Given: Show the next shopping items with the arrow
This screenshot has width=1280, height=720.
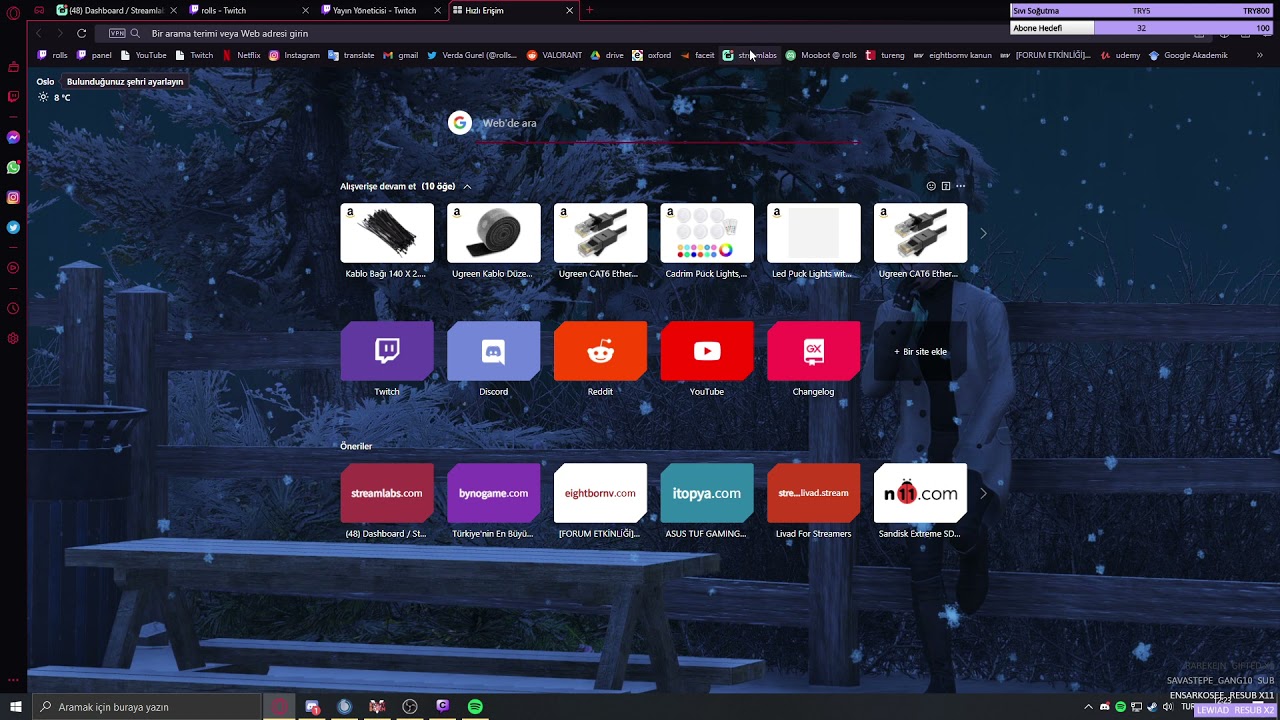Looking at the screenshot, I should pos(983,233).
